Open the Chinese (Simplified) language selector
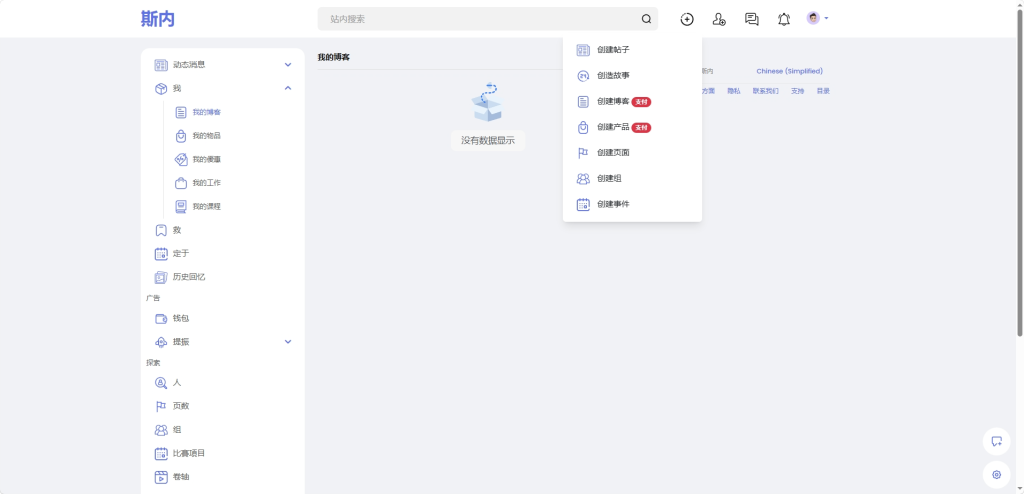The image size is (1024, 494). tap(789, 71)
